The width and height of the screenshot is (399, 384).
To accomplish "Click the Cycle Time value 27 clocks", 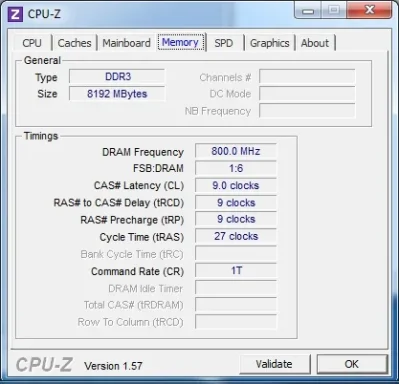I will click(x=236, y=236).
